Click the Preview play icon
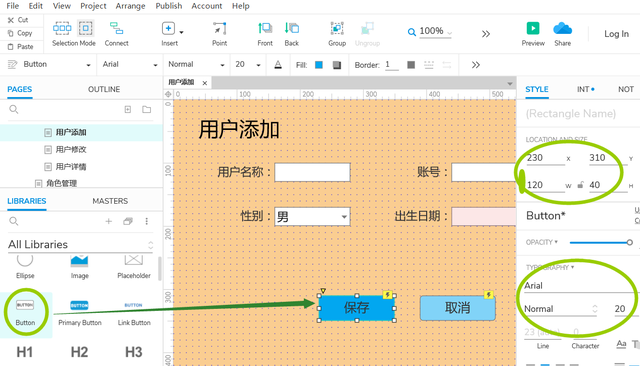The height and width of the screenshot is (366, 640). click(x=533, y=28)
